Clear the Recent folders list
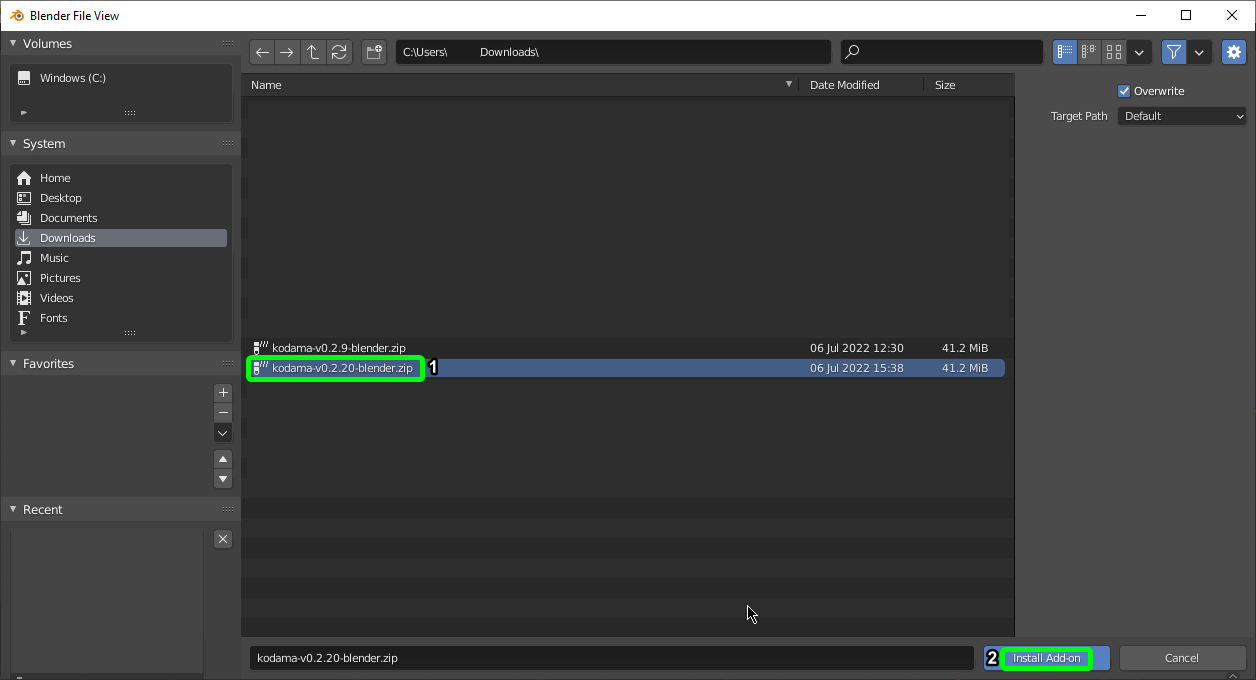Viewport: 1256px width, 680px height. pyautogui.click(x=223, y=539)
